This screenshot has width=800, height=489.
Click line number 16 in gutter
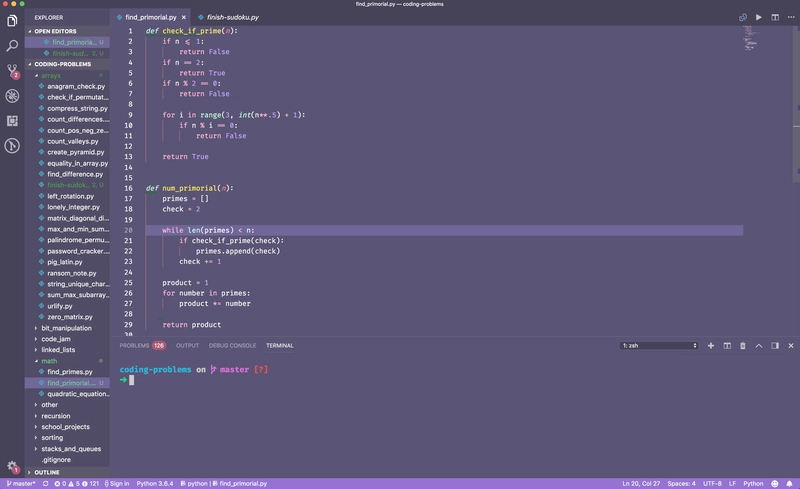128,188
